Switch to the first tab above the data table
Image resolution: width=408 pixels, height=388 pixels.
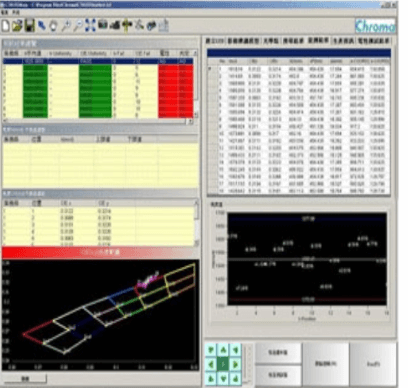point(215,41)
